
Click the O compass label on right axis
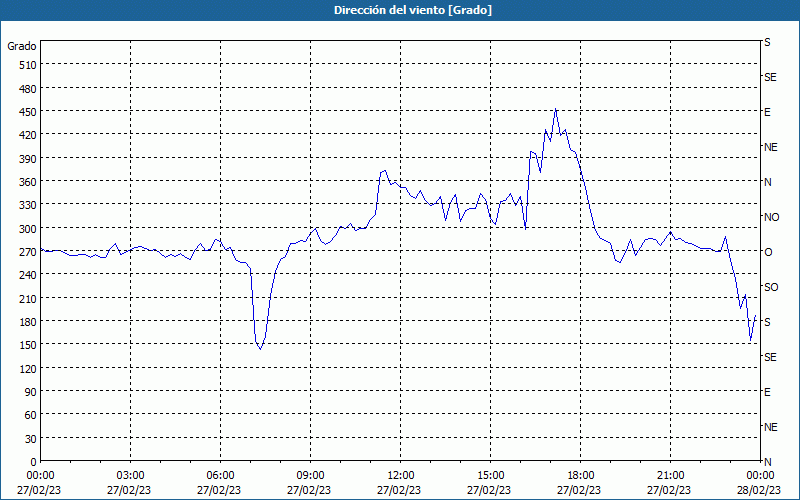767,252
